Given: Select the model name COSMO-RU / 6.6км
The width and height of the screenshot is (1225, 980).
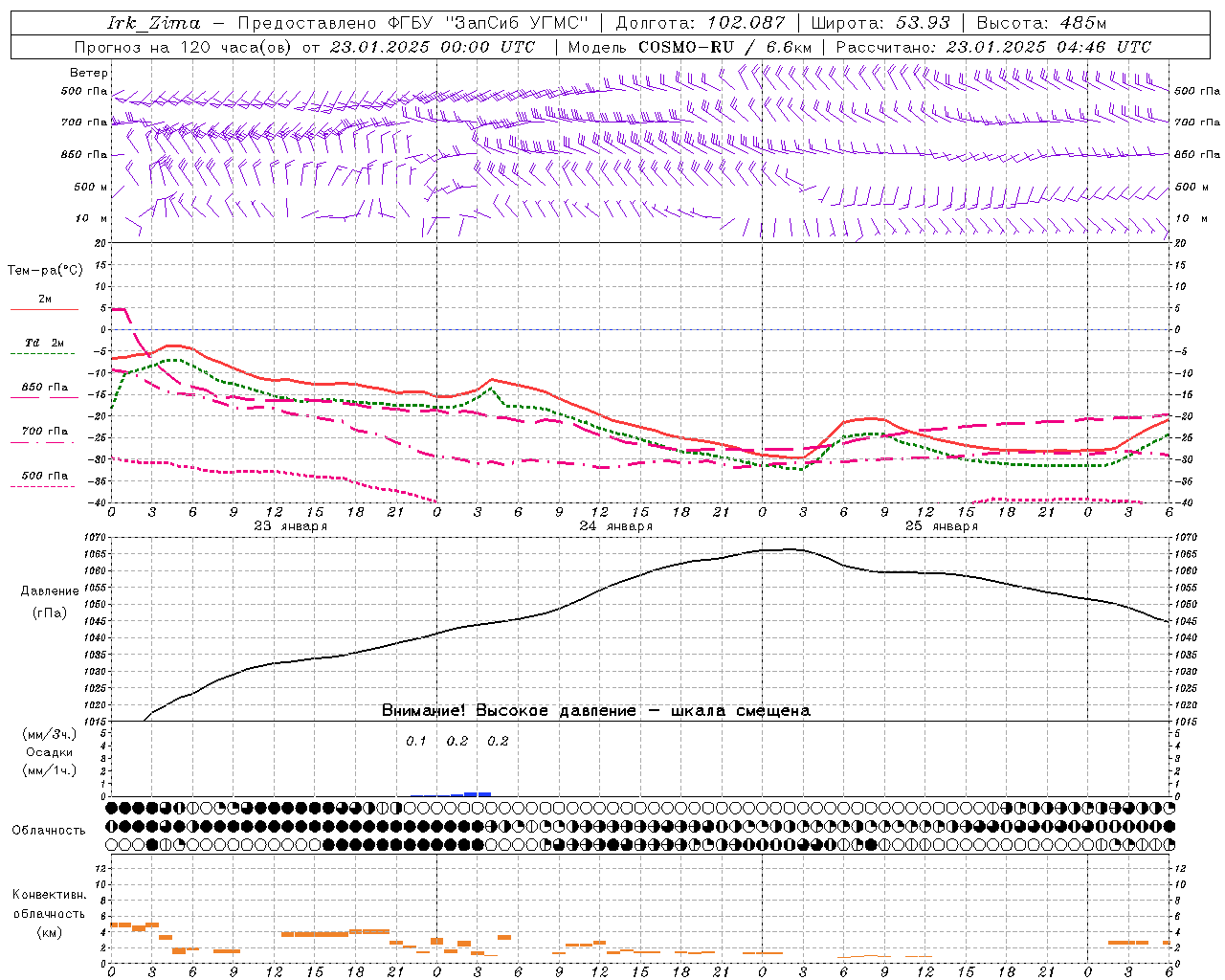Looking at the screenshot, I should [725, 47].
